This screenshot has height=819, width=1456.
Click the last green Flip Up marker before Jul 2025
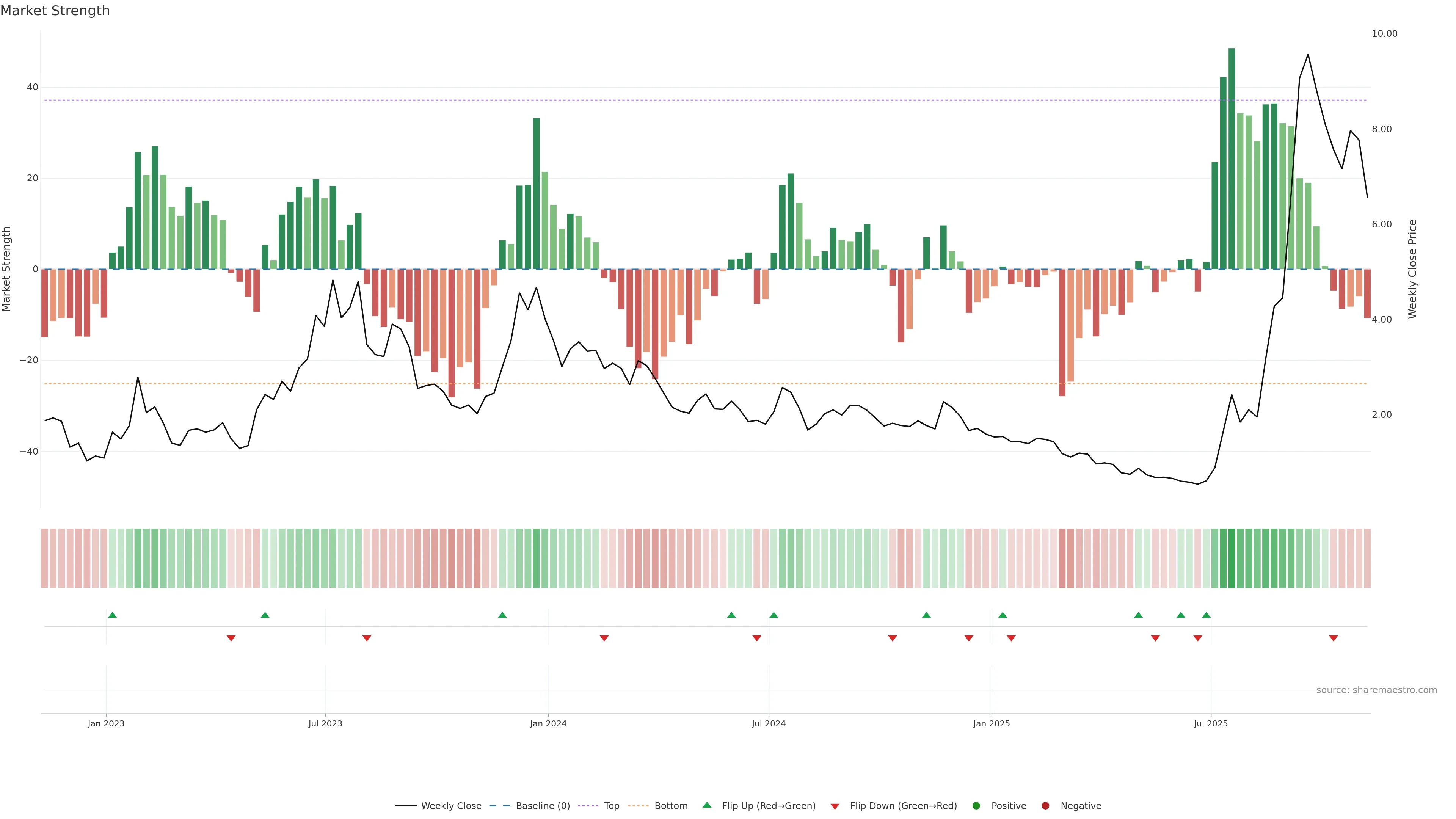pyautogui.click(x=1206, y=615)
